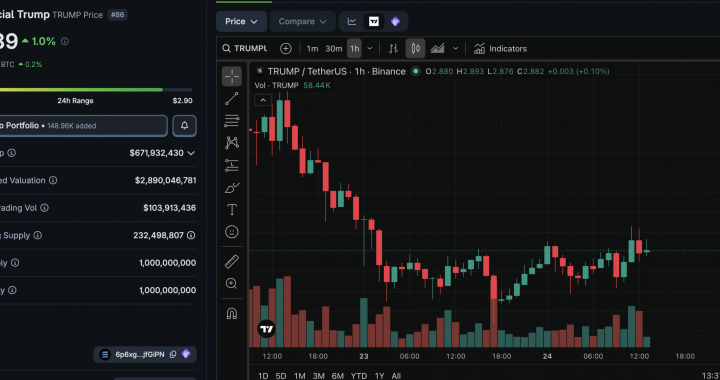Image resolution: width=720 pixels, height=380 pixels.
Task: Click the #86 rank badge
Action: [118, 15]
